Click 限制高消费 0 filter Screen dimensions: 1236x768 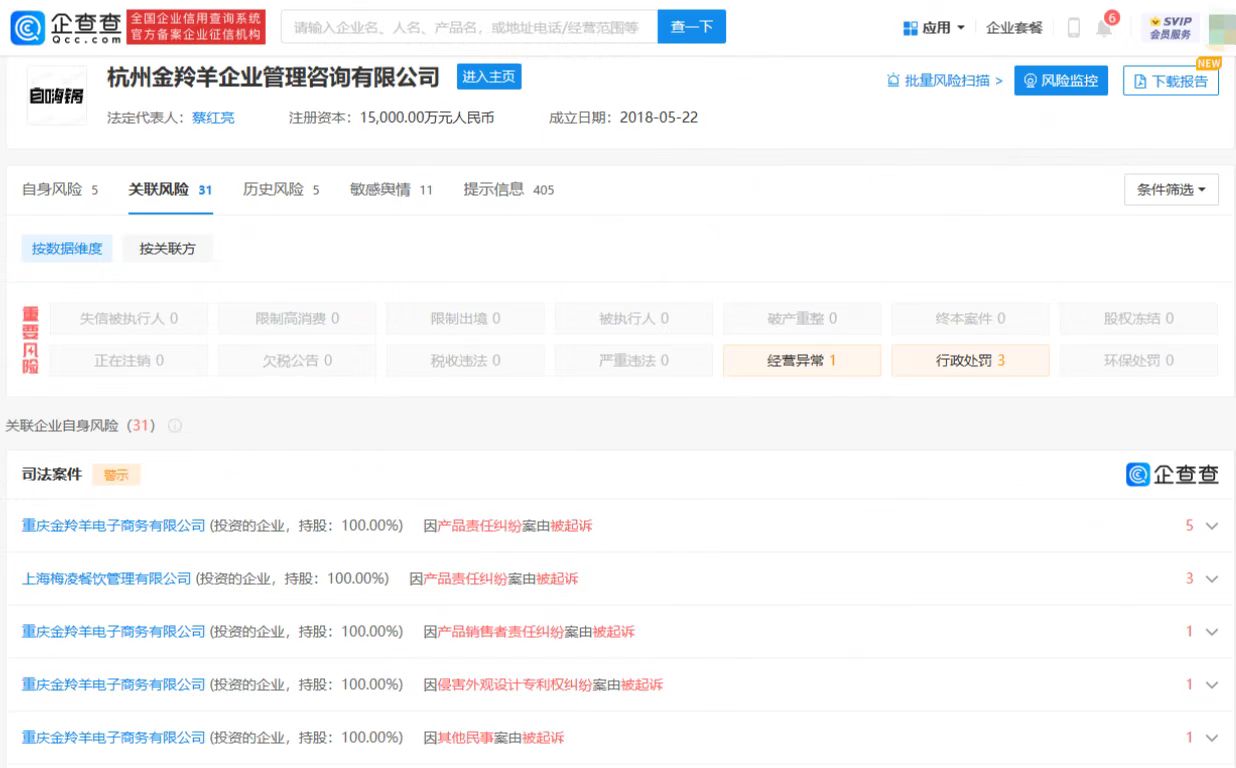[x=297, y=318]
